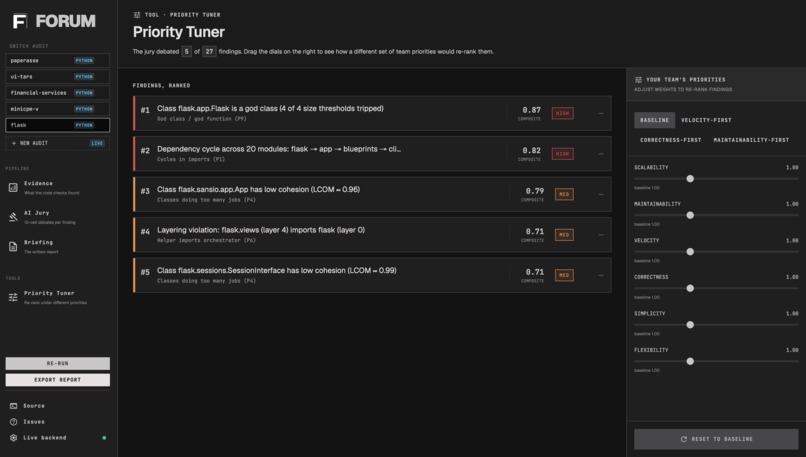The width and height of the screenshot is (806, 457).
Task: Click the FORUM logo icon
Action: click(20, 21)
